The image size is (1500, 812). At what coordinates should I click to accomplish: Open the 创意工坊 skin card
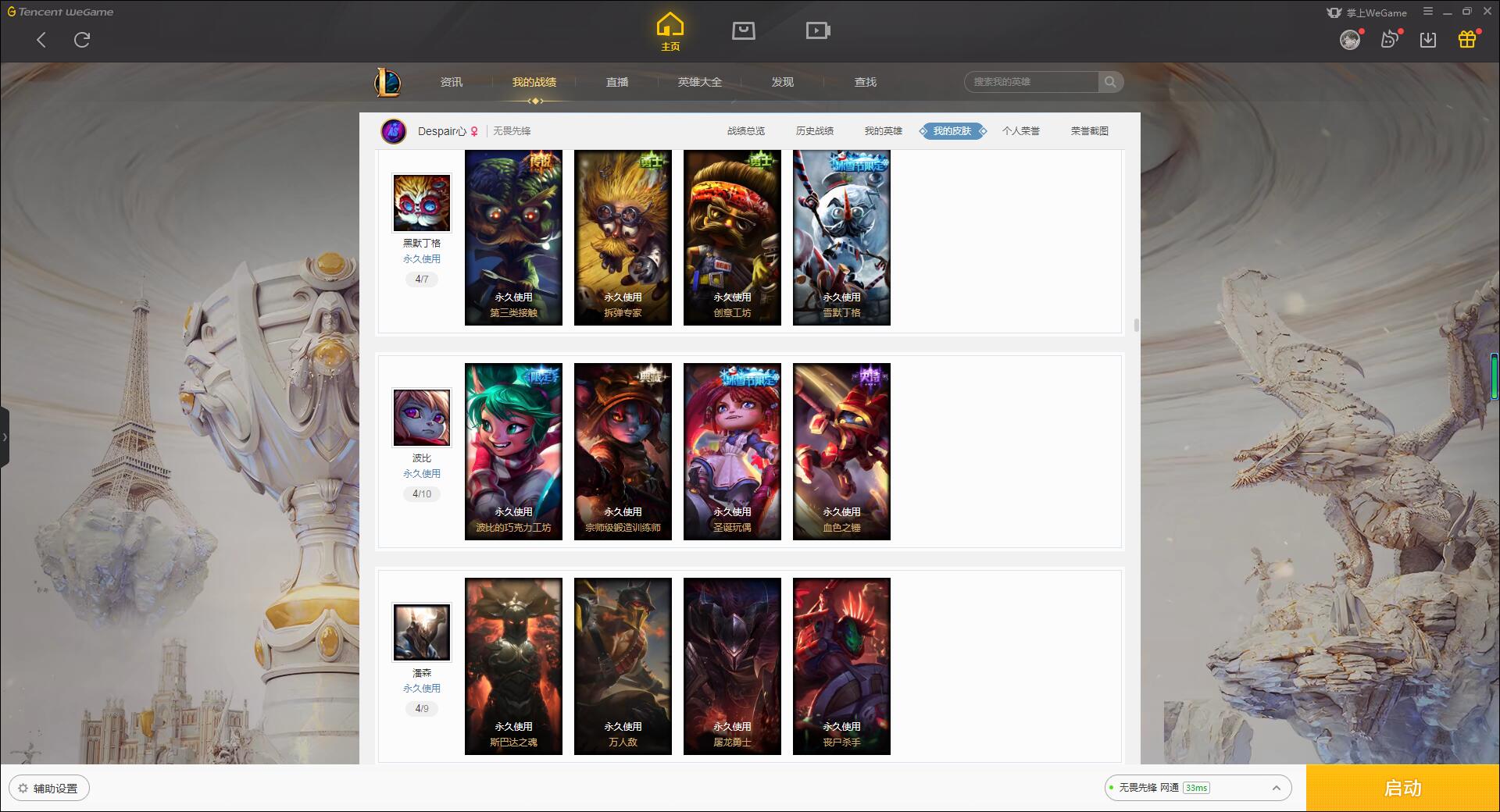tap(732, 237)
